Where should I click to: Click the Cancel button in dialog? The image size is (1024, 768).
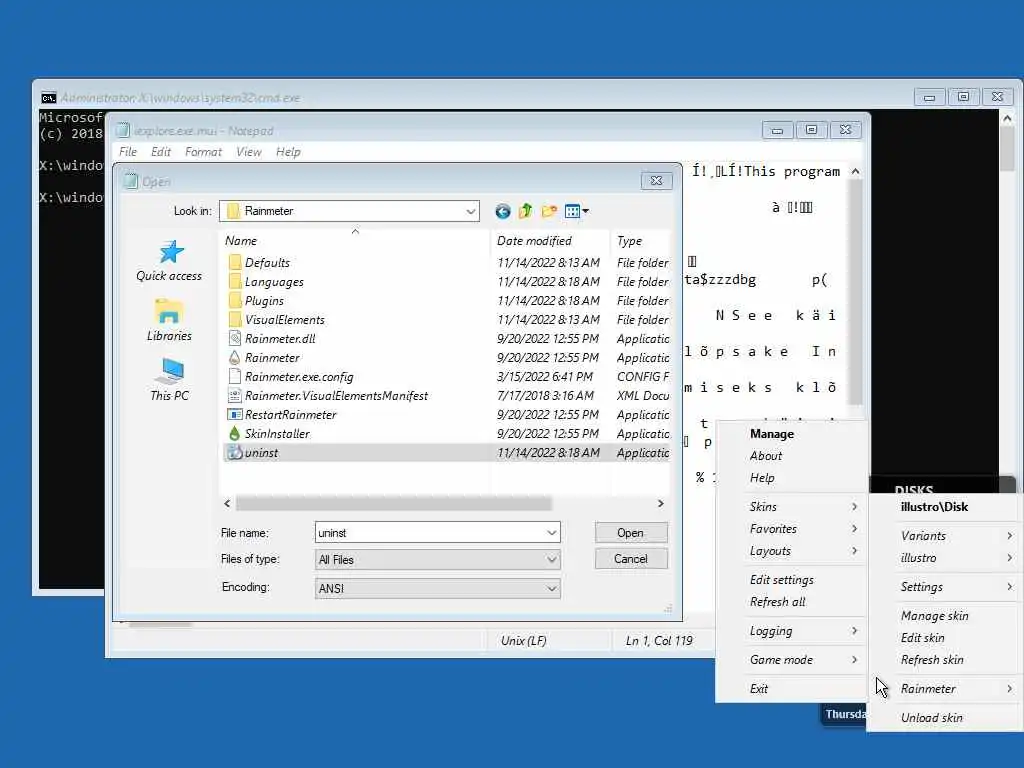tap(631, 559)
